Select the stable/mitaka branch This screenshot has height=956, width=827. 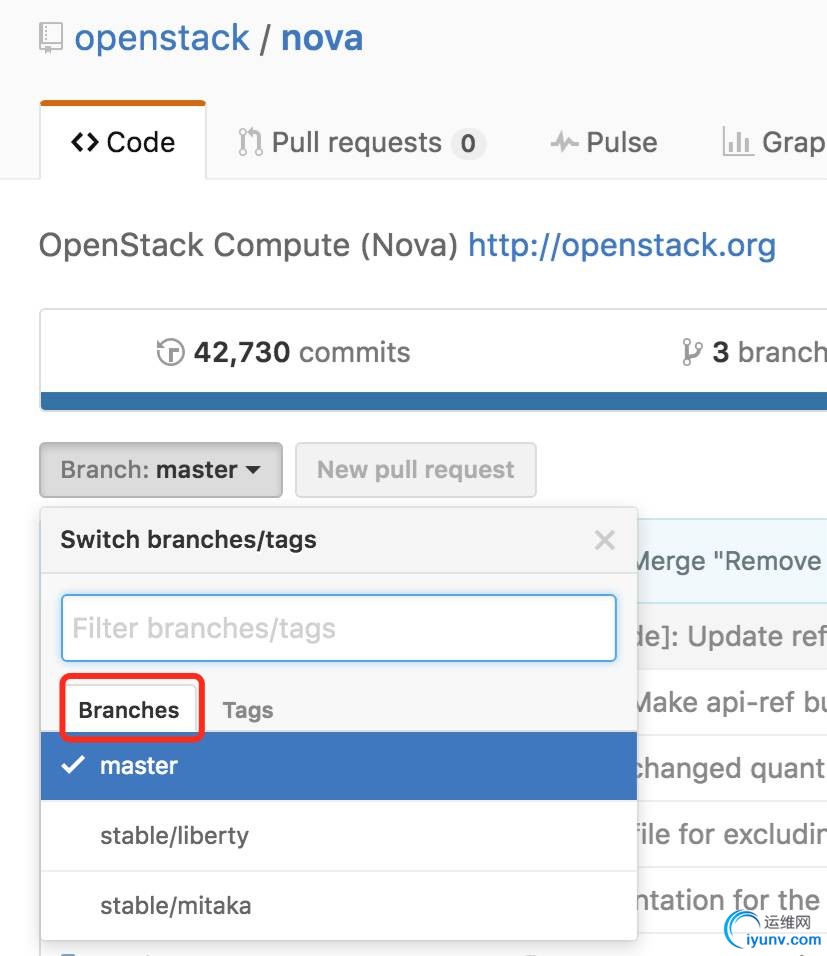tap(175, 906)
